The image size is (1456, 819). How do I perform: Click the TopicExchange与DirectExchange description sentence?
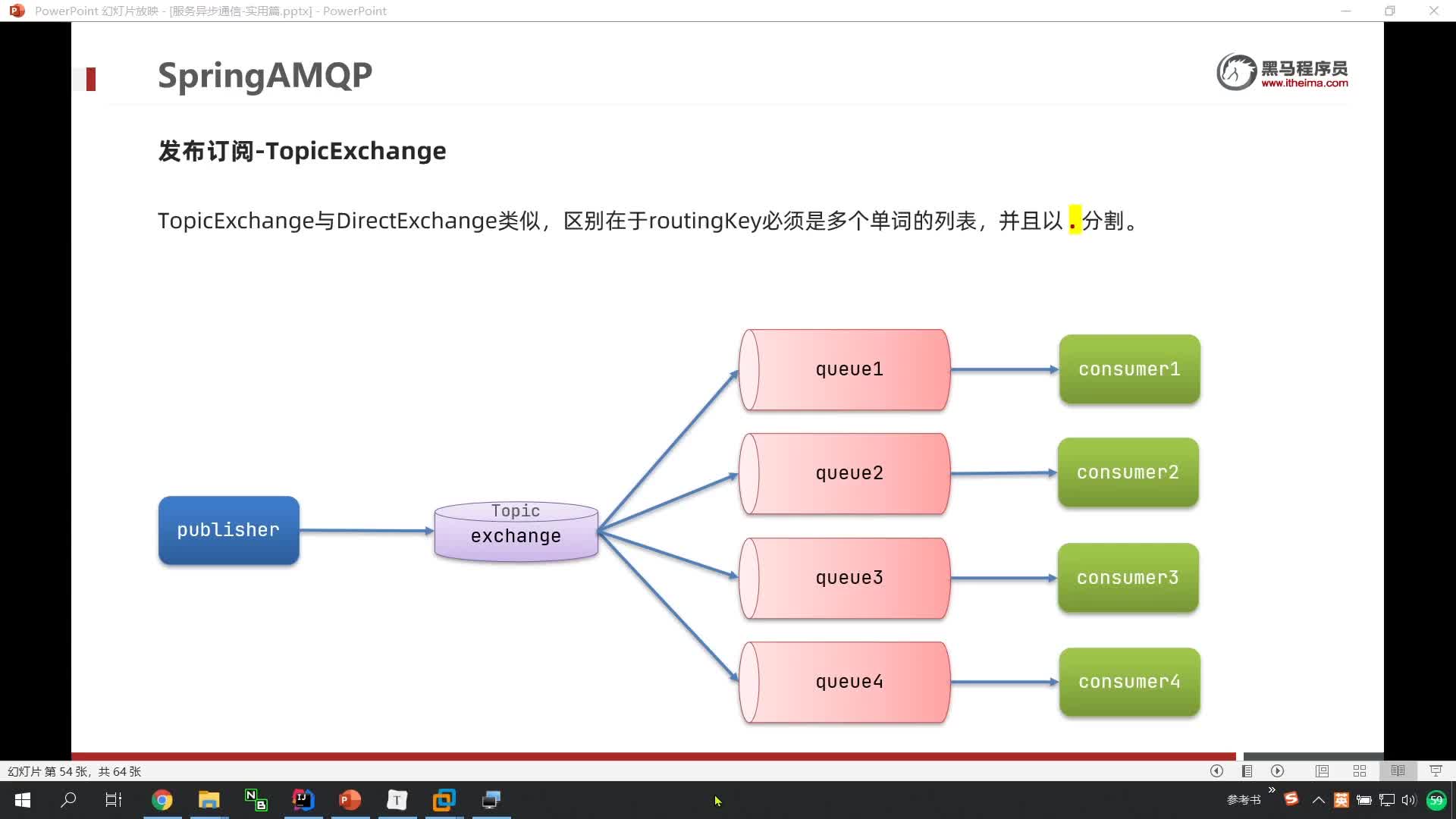coord(649,221)
